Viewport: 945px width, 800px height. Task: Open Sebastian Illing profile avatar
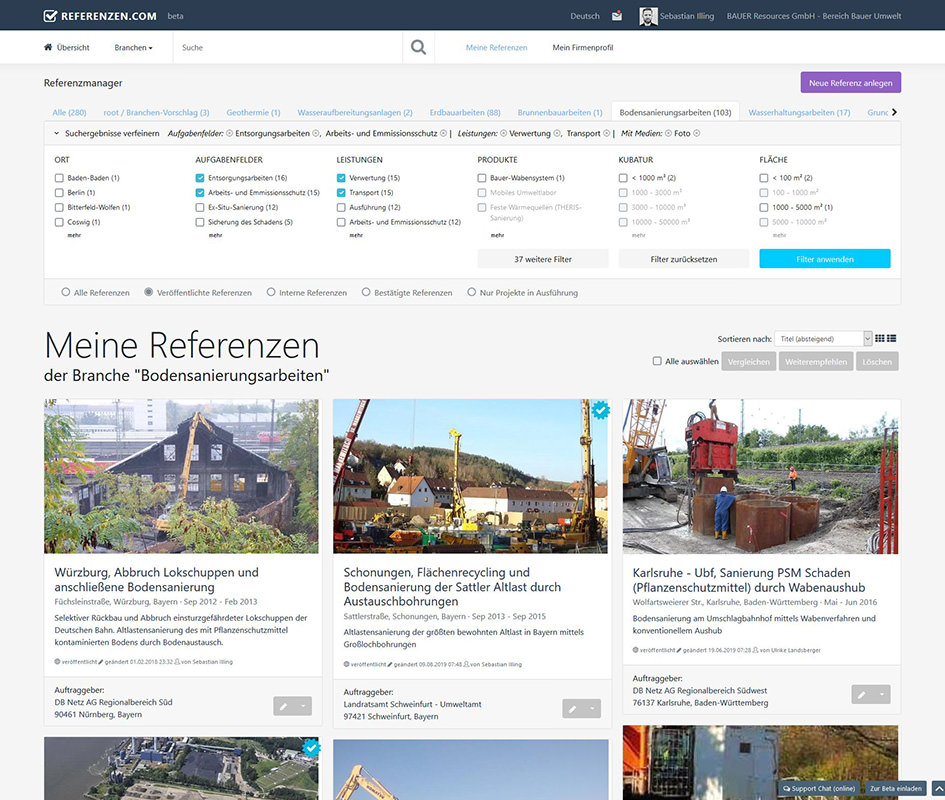(649, 15)
